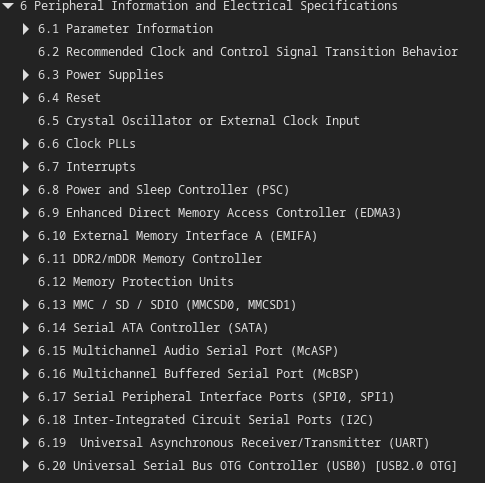The image size is (485, 483).
Task: Select 6.16 Multichannel Buffered Serial Port (McBSP)
Action: coord(199,374)
